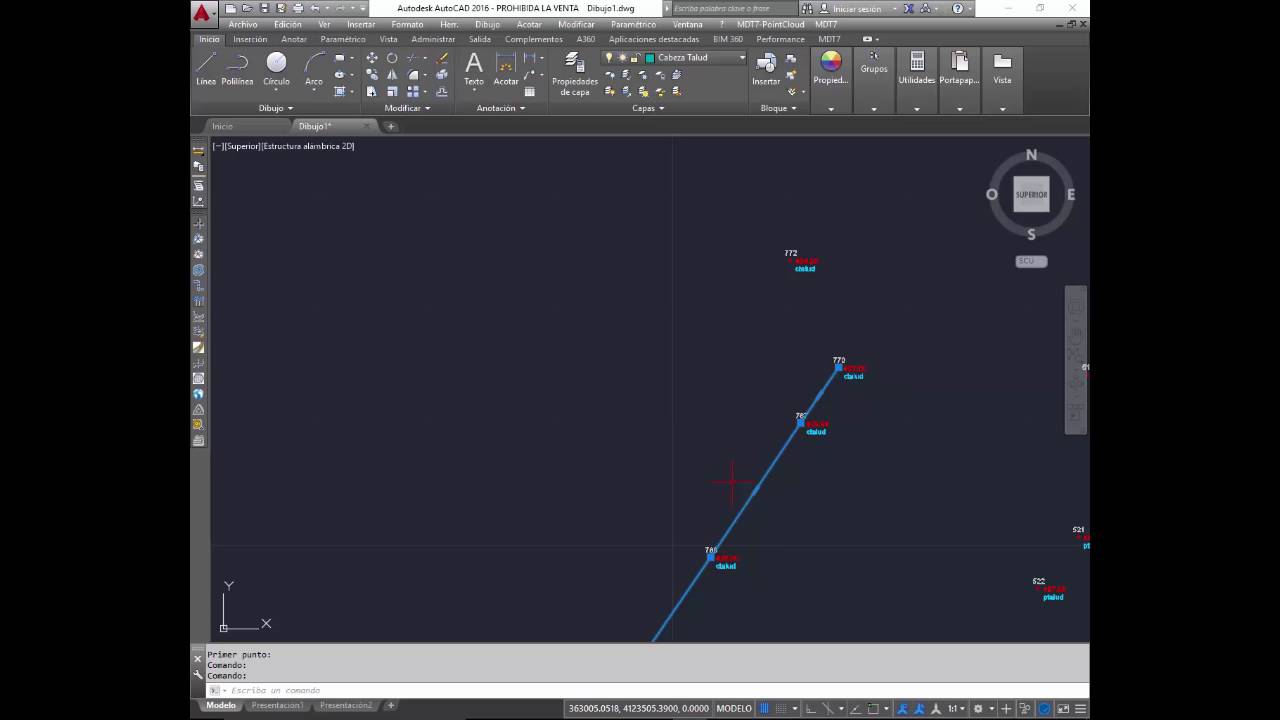The height and width of the screenshot is (720, 1280).
Task: Click the clean screen icon in status bar
Action: 1062,708
